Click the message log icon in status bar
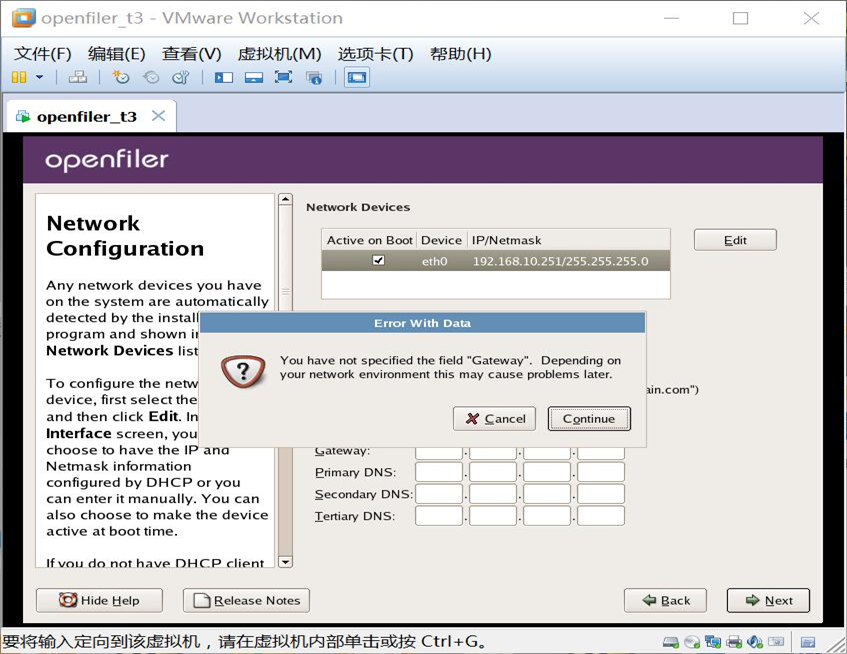Screen dimensions: 847x654 [808, 642]
